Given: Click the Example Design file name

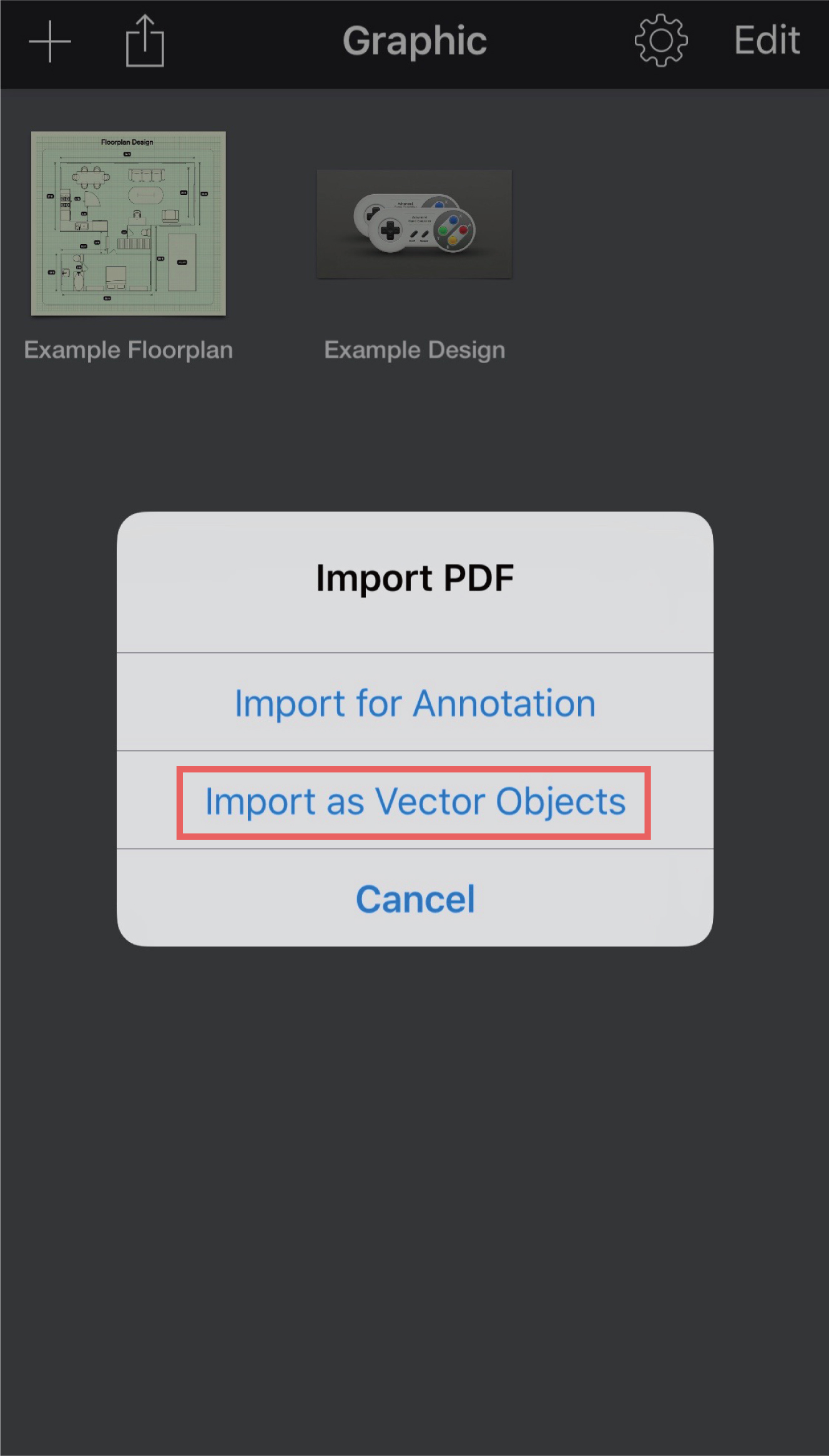Looking at the screenshot, I should pyautogui.click(x=414, y=350).
